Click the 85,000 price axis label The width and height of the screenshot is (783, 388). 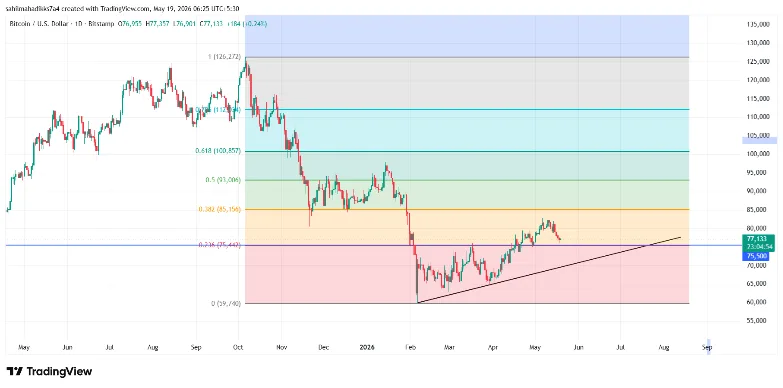tap(757, 210)
